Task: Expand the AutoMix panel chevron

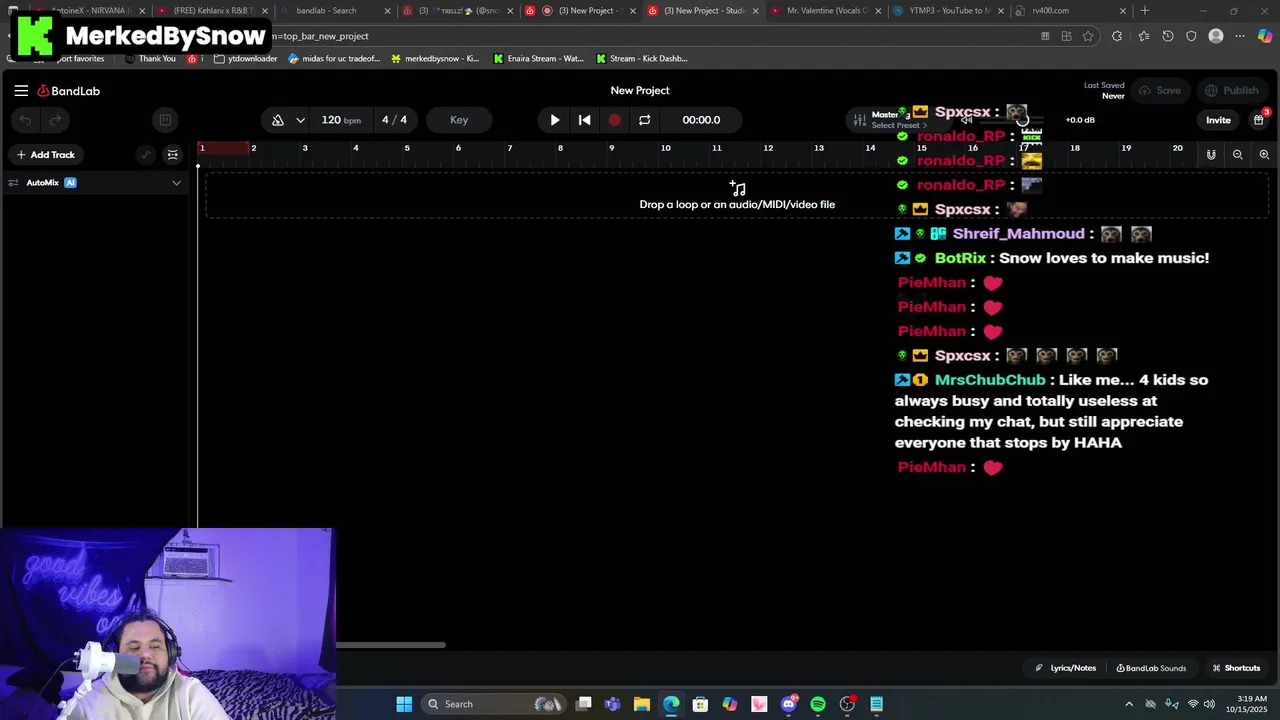Action: [x=176, y=183]
